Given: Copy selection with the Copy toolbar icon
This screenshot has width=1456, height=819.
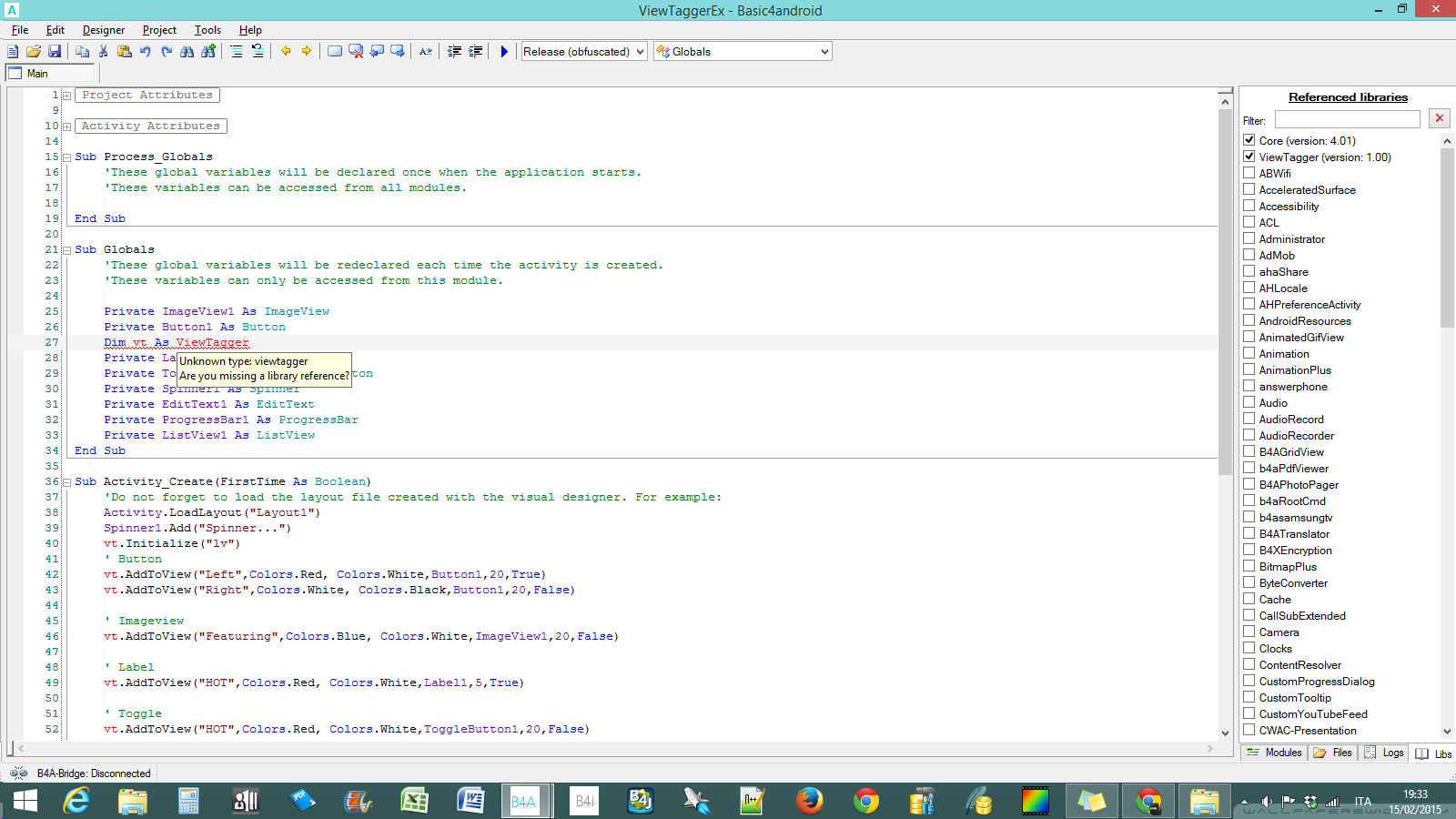Looking at the screenshot, I should [x=83, y=52].
